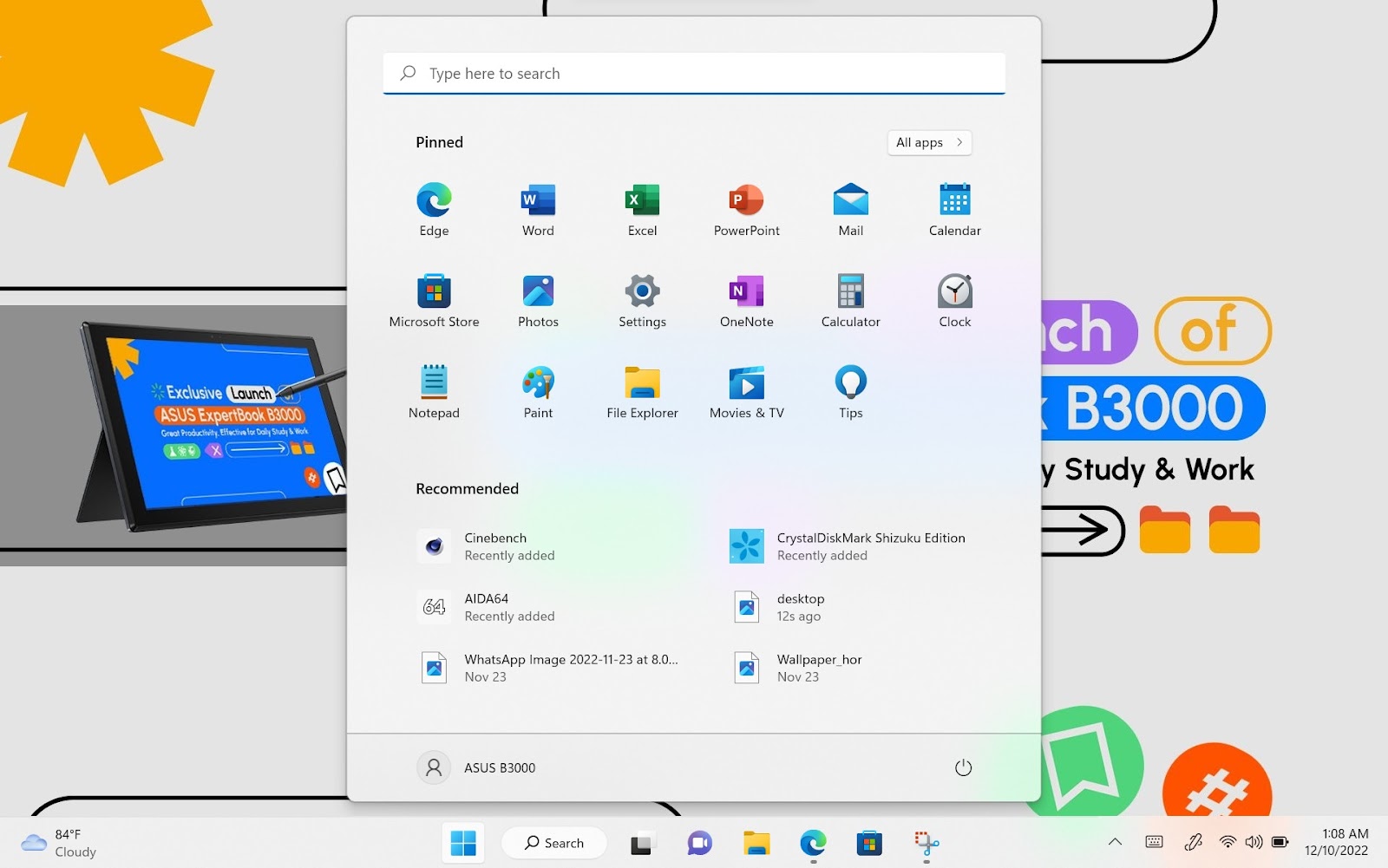Start PowerPoint from the Start menu
This screenshot has height=868, width=1388.
tap(746, 210)
